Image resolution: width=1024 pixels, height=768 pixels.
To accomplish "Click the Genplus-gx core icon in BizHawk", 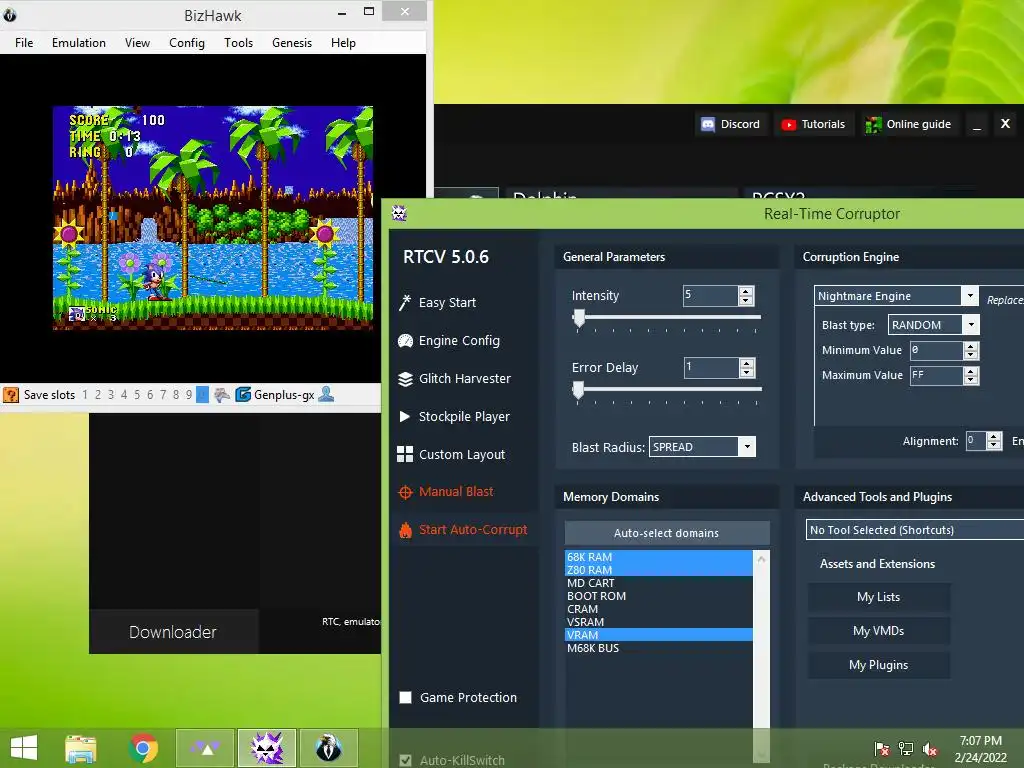I will [243, 394].
